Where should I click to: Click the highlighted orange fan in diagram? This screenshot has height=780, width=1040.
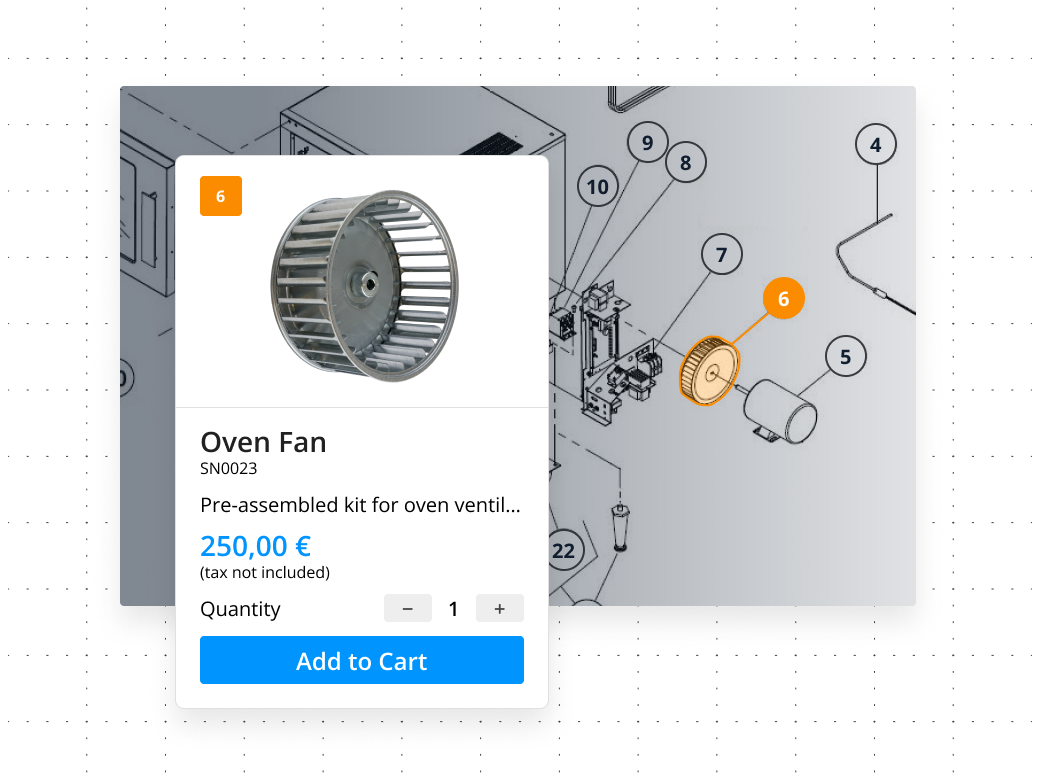pyautogui.click(x=710, y=371)
